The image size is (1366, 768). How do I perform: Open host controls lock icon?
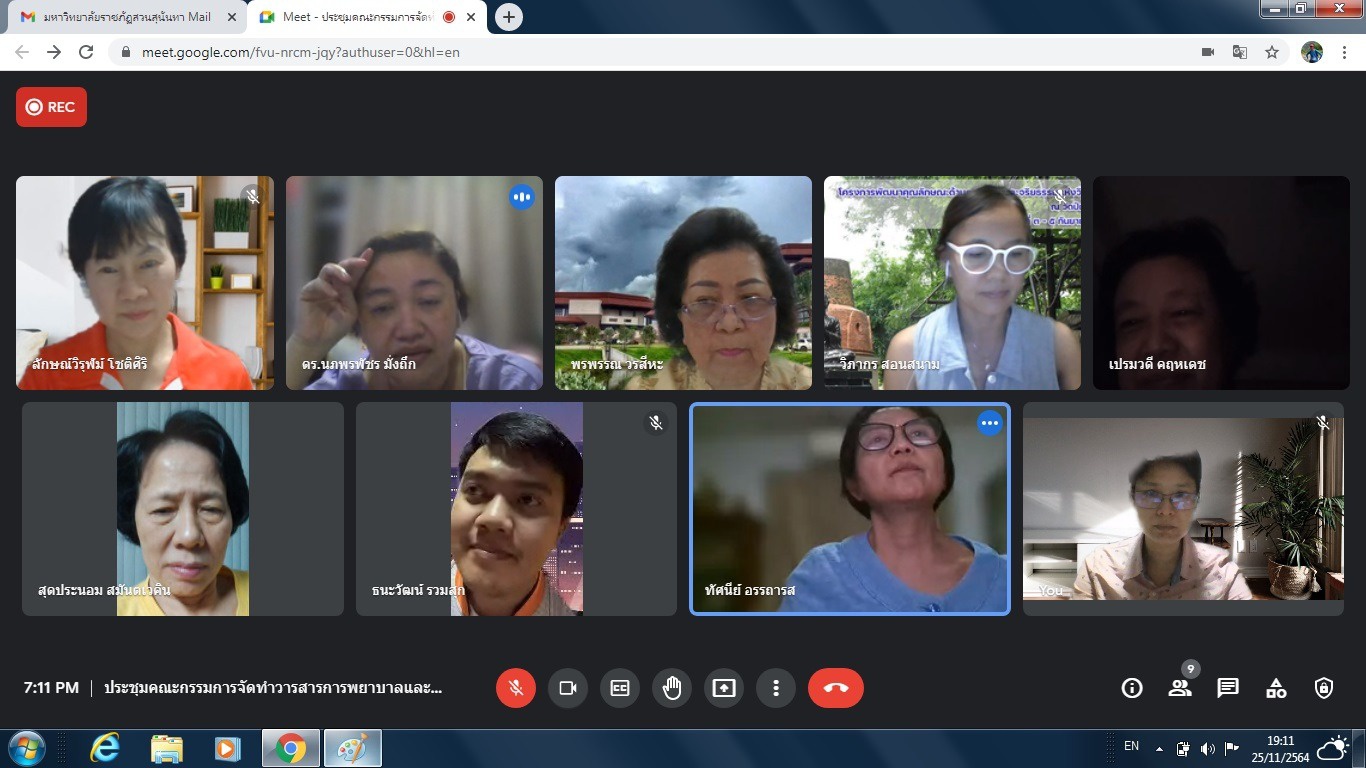[1324, 688]
